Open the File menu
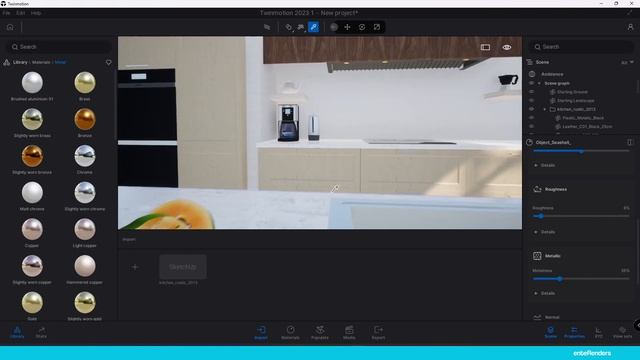Image resolution: width=640 pixels, height=360 pixels. [6, 13]
